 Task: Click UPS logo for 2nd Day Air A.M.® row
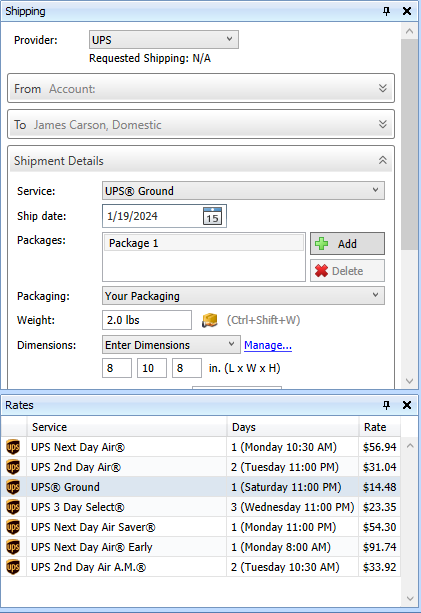point(13,567)
